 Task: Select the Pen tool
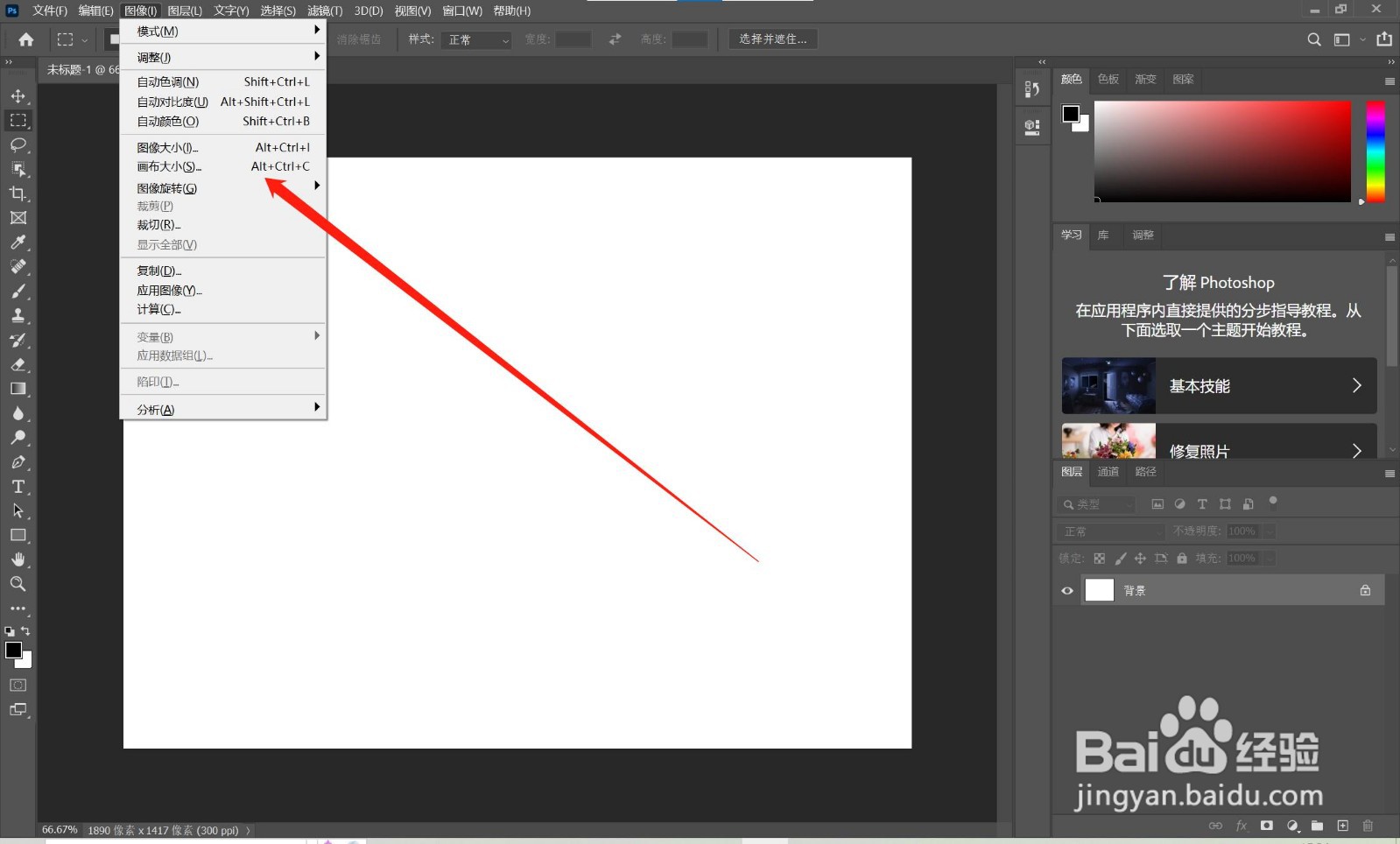click(18, 462)
